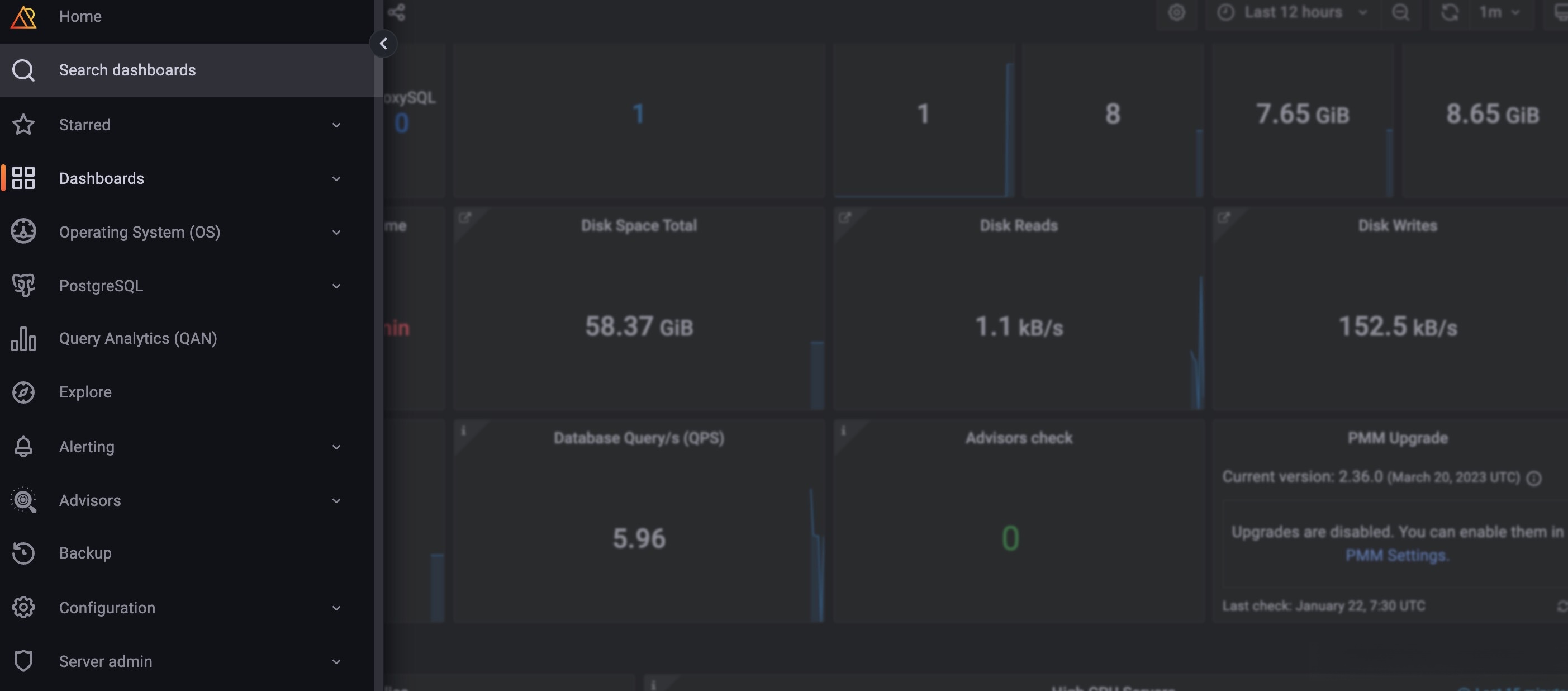The width and height of the screenshot is (1568, 691).
Task: Expand the Operating System (OS) chevron
Action: (x=336, y=233)
